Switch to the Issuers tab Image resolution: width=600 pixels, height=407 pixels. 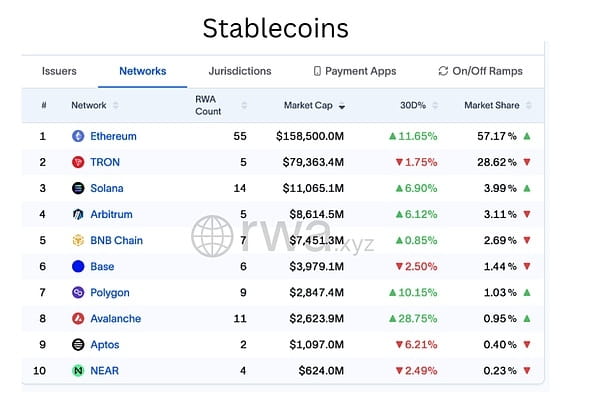coord(59,71)
